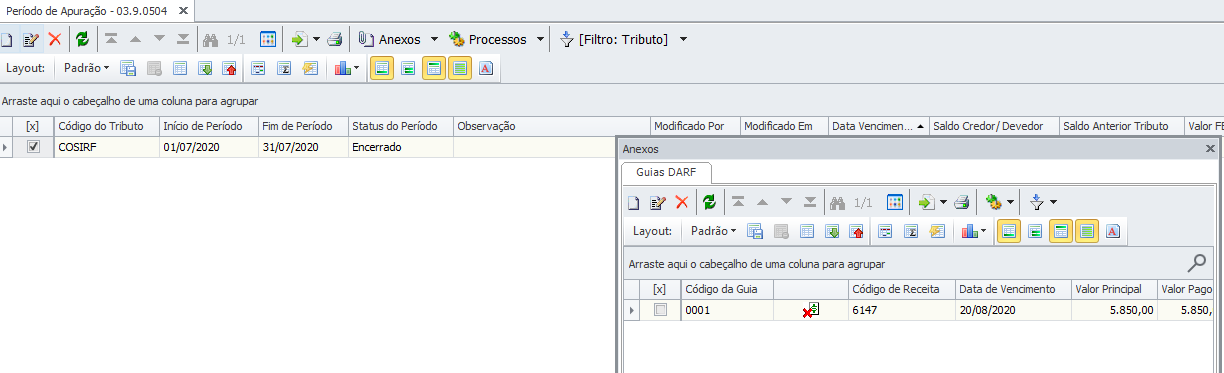Screen dimensions: 1224x373
Task: Expand the Anexos button dropdown arrow
Action: click(x=434, y=40)
